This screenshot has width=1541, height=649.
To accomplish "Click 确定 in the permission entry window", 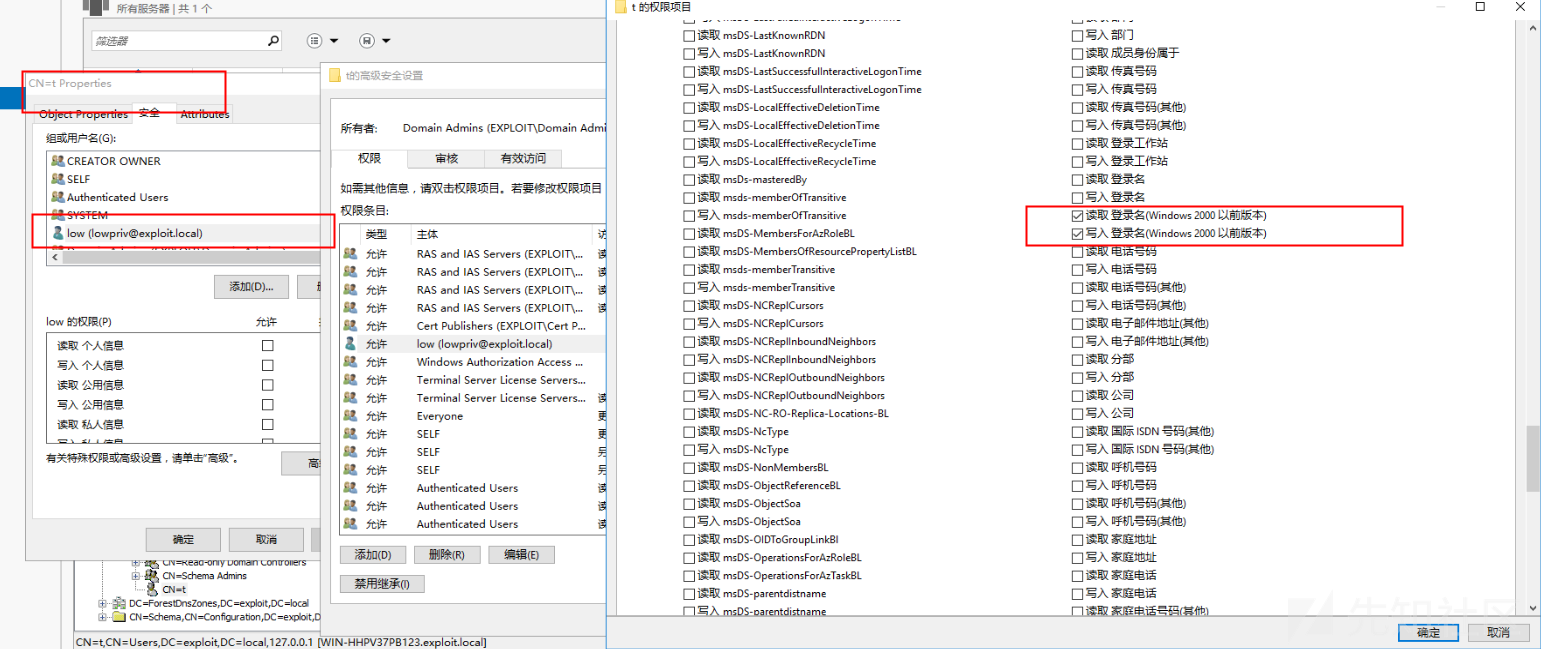I will click(1429, 632).
